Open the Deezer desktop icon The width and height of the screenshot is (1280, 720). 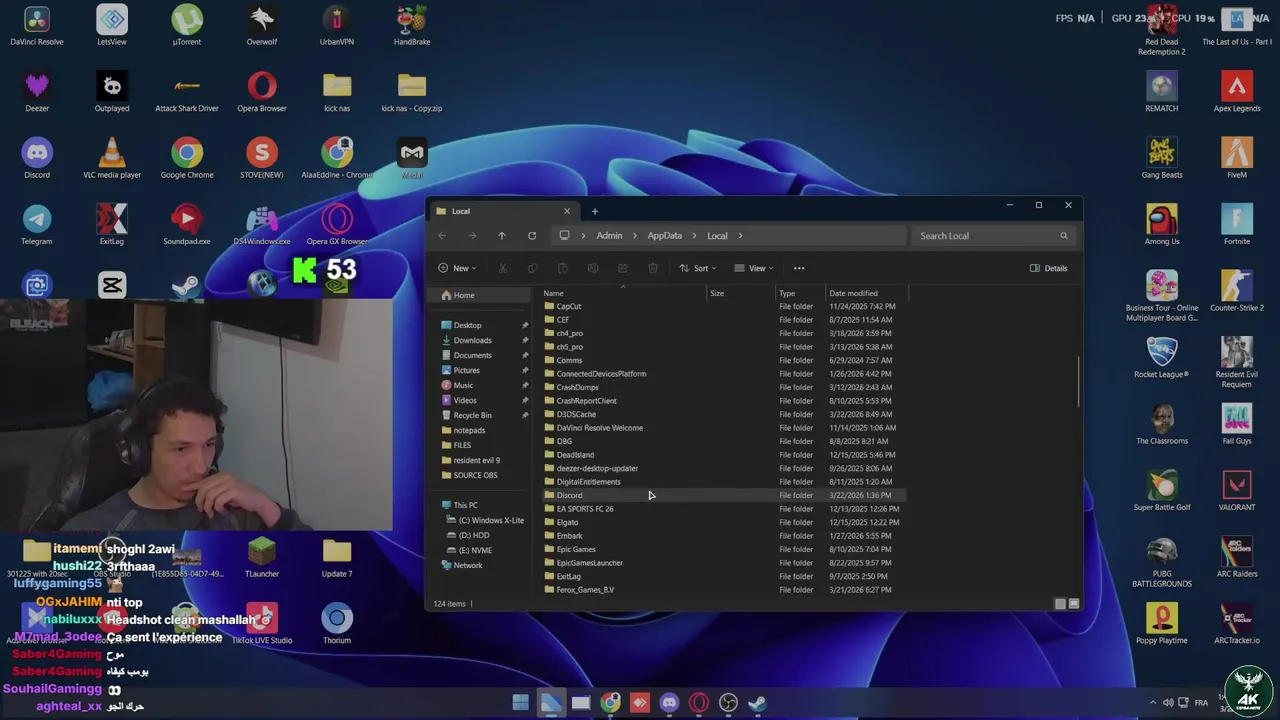click(37, 93)
